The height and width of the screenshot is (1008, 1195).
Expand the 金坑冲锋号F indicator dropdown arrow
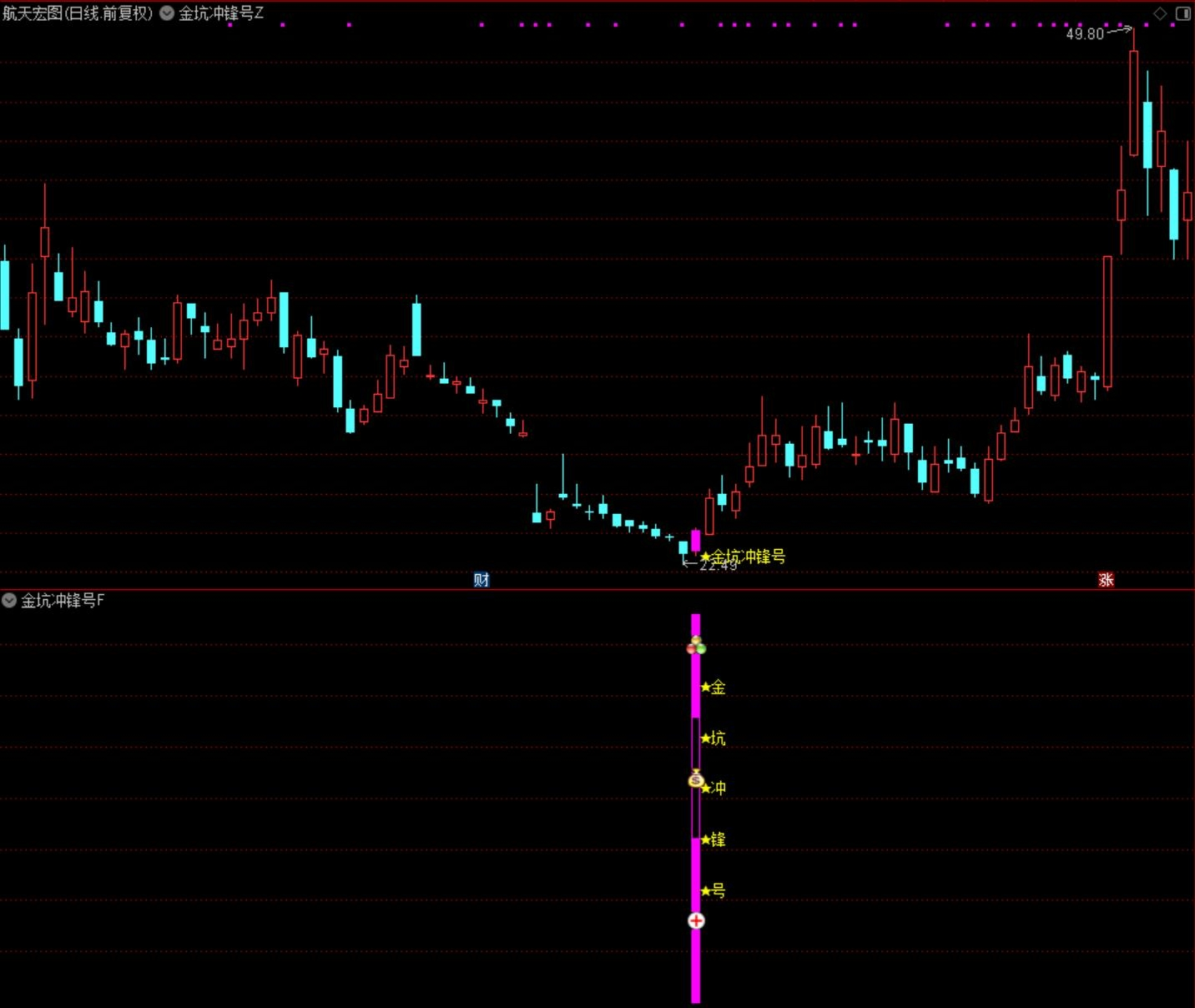click(x=9, y=600)
